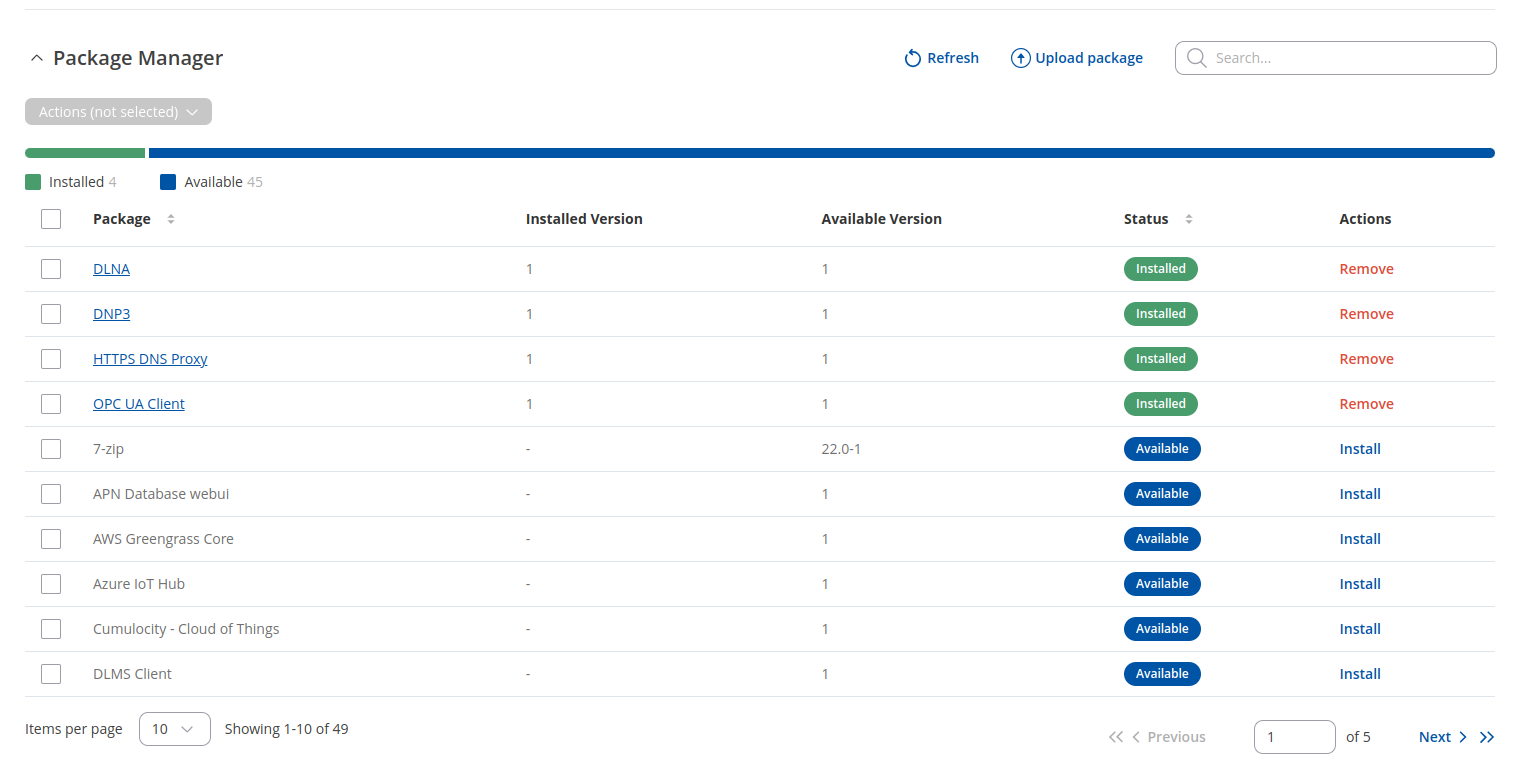Sort by Status column arrows icon

click(1188, 219)
